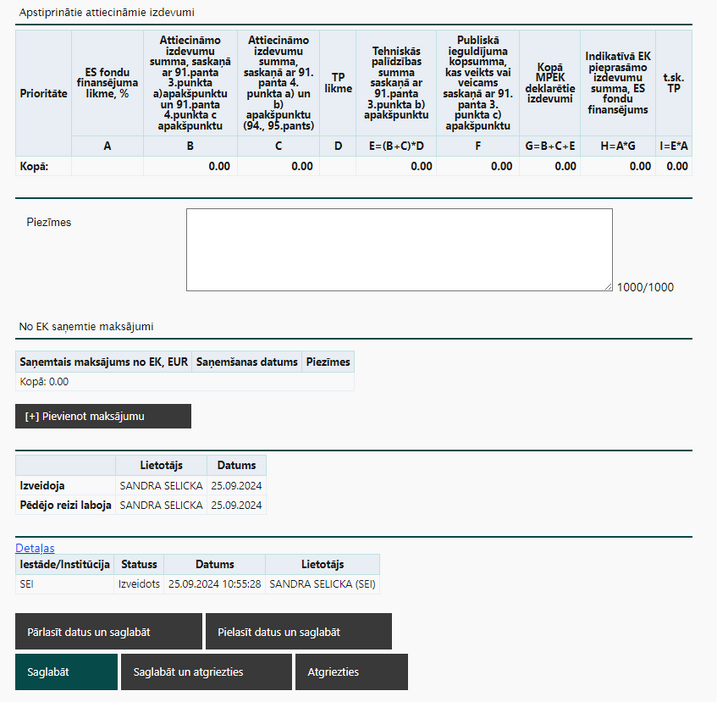Click the Lietotājs header in audit table

(161, 465)
